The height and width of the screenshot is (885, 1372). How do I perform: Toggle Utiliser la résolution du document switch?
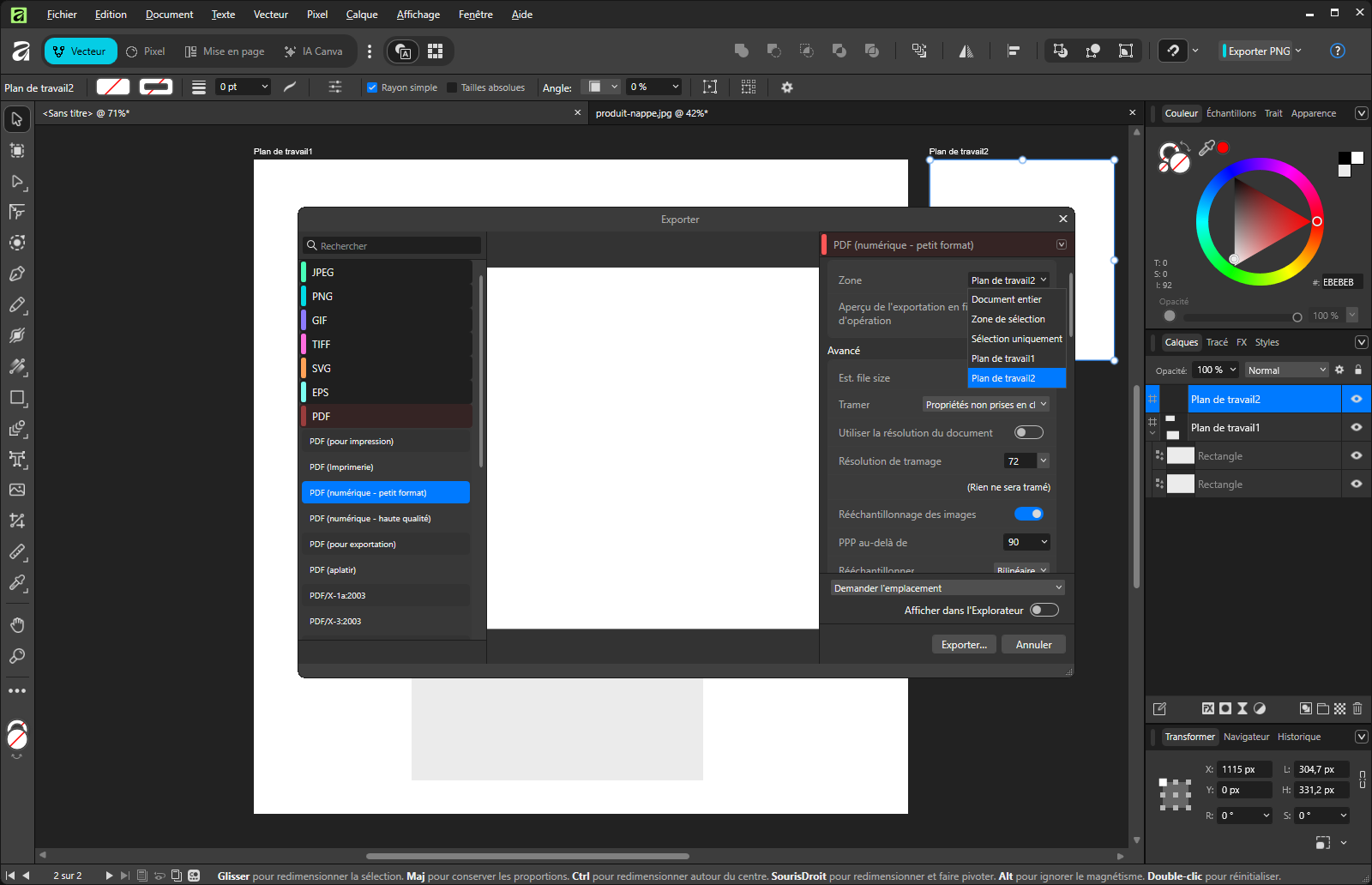1029,432
